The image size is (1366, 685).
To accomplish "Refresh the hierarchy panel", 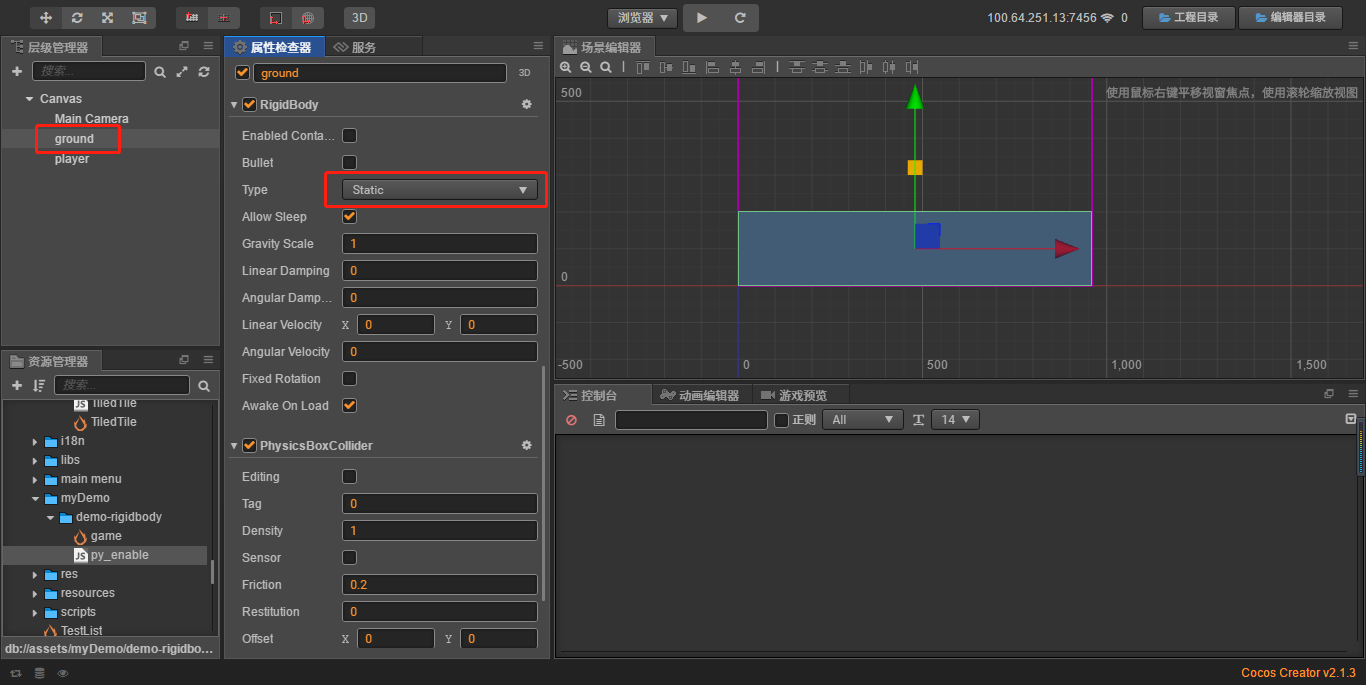I will pos(204,72).
